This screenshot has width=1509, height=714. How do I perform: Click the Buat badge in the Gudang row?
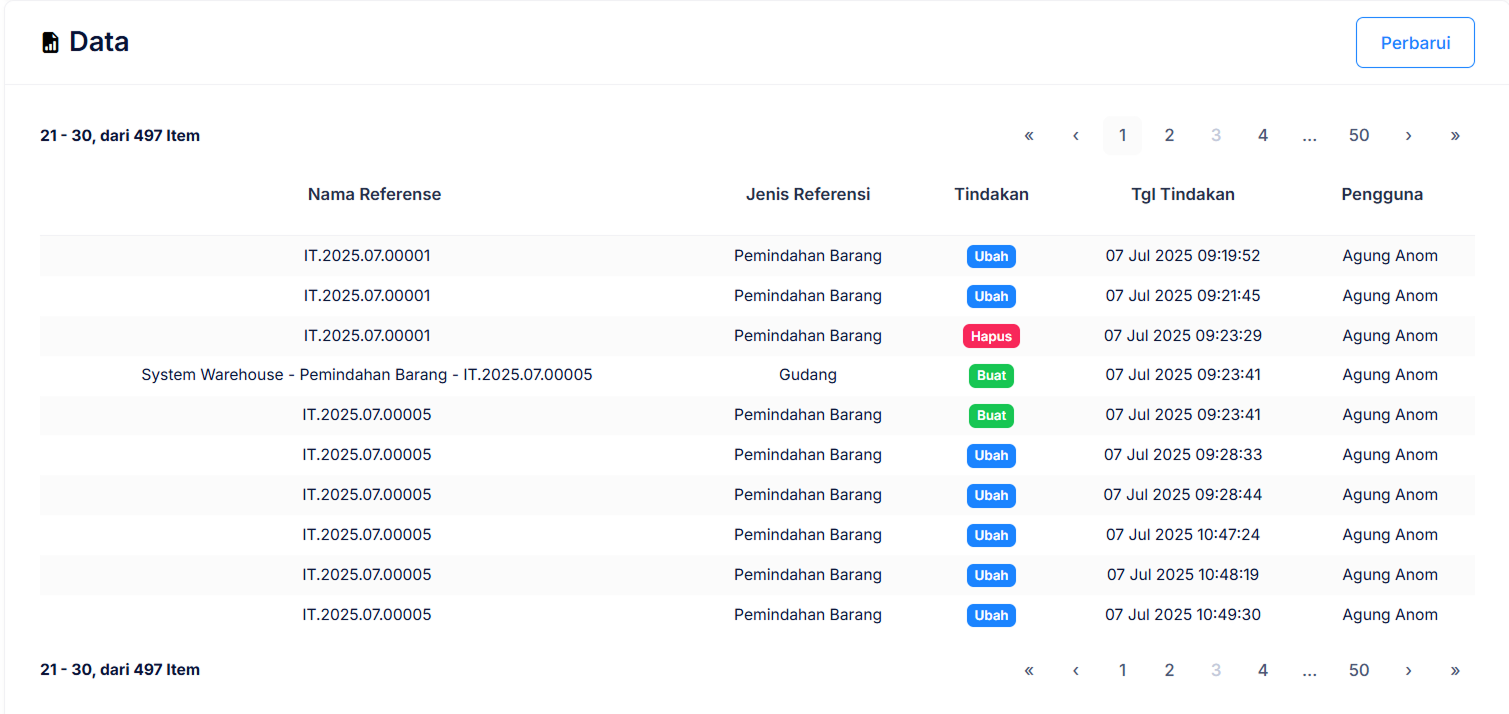(x=991, y=376)
